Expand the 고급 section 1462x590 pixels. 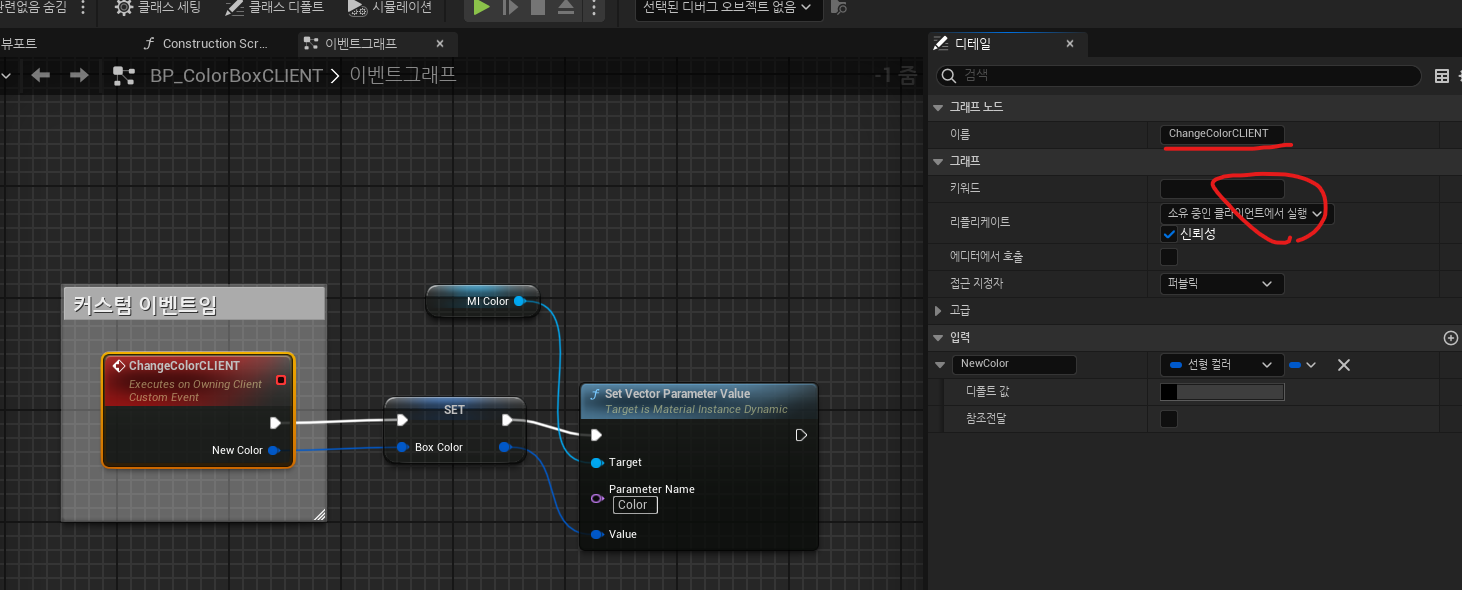[937, 311]
